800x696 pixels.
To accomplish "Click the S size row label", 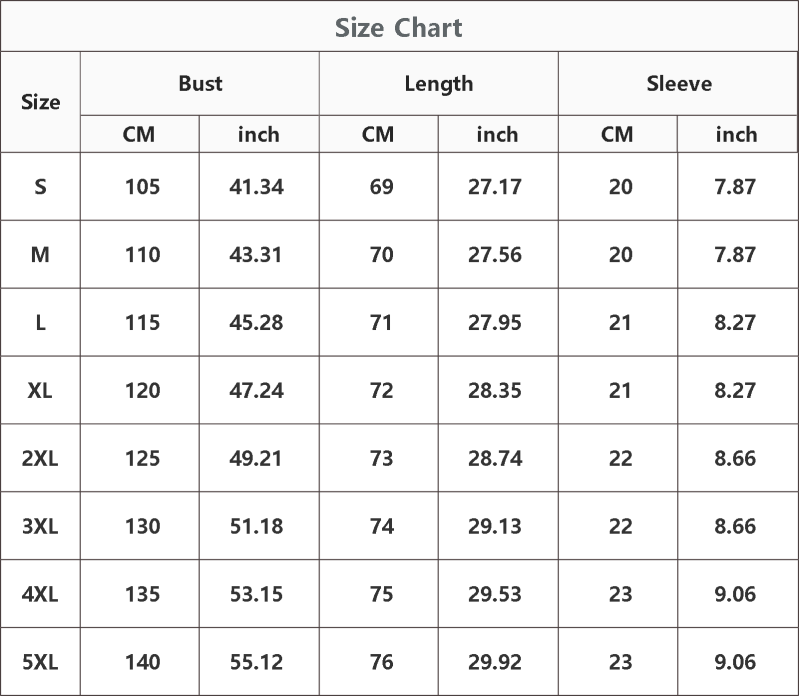I will [x=40, y=186].
